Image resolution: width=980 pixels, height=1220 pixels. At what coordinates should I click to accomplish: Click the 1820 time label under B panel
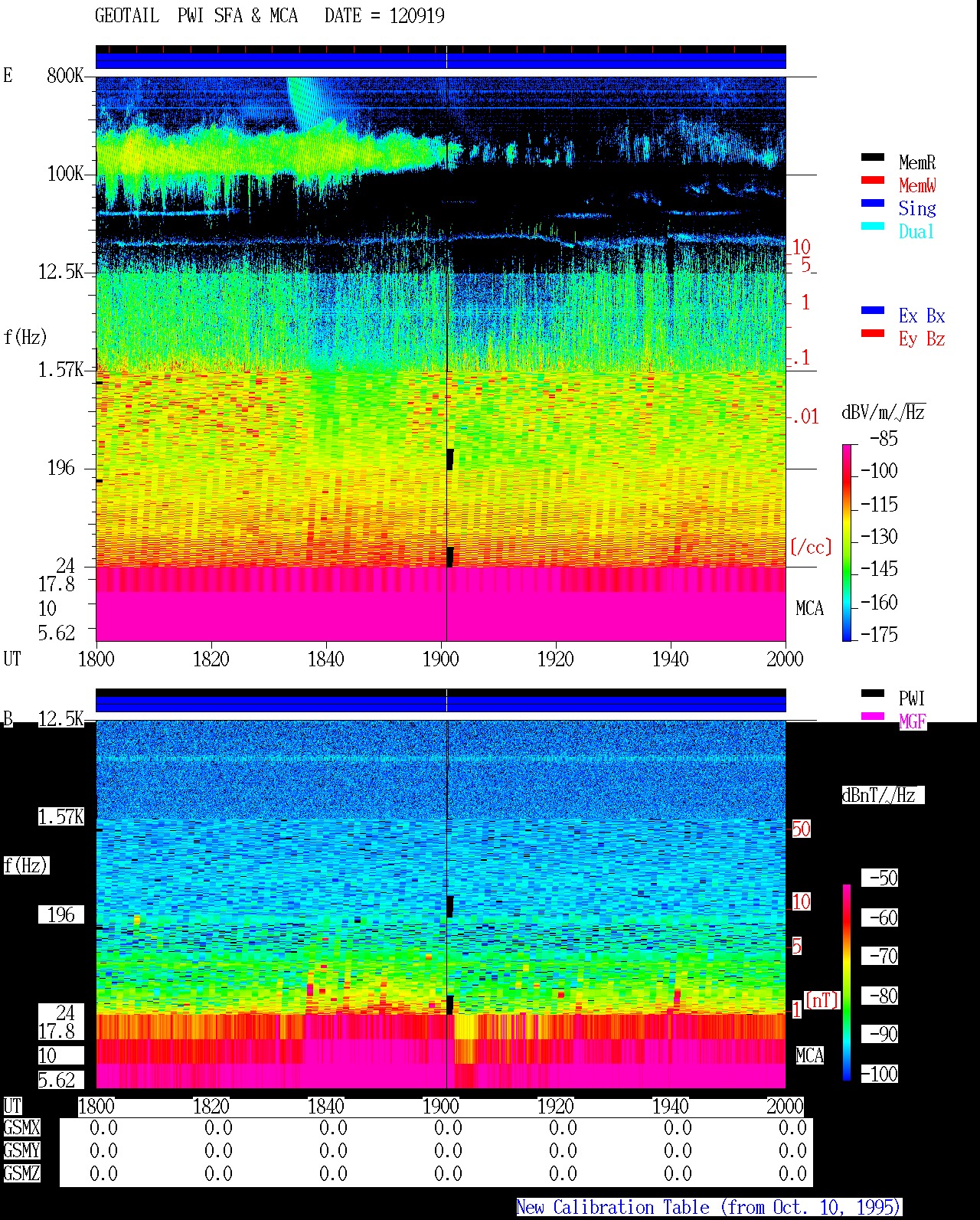click(x=211, y=1107)
